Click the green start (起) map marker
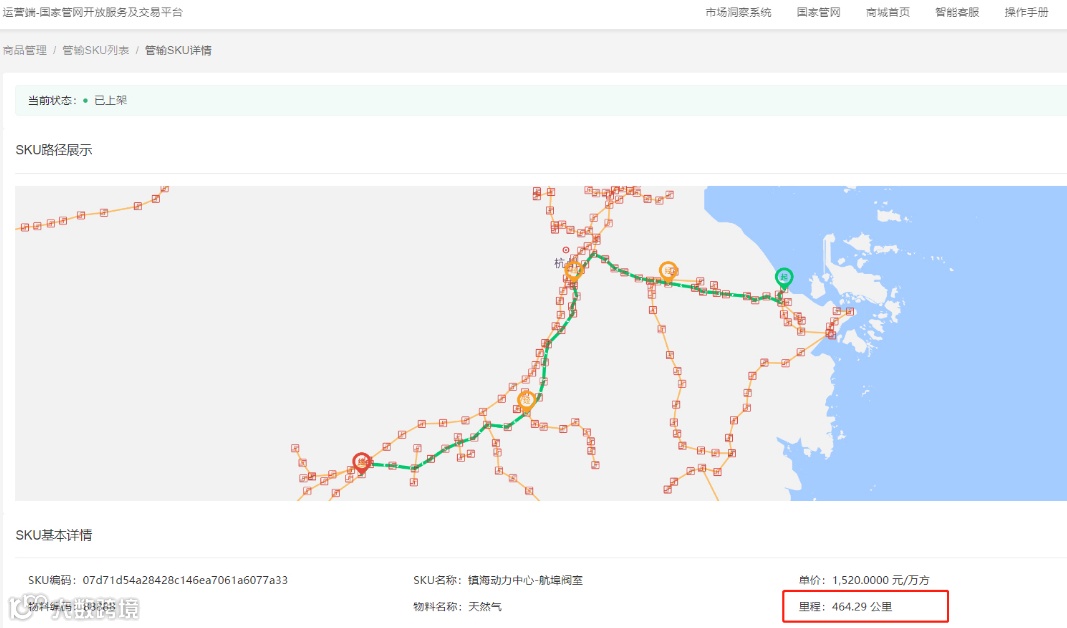 click(x=784, y=278)
